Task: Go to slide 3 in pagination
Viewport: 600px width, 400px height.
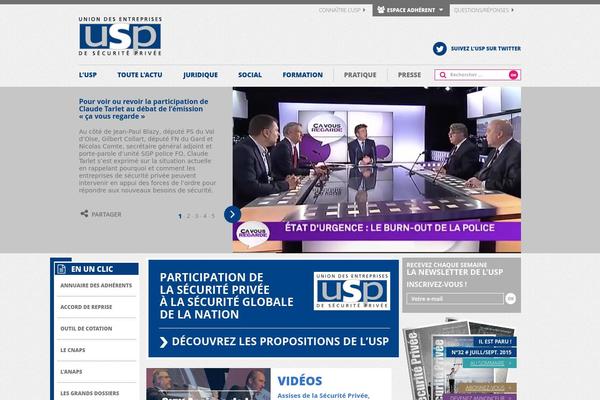Action: (x=196, y=216)
